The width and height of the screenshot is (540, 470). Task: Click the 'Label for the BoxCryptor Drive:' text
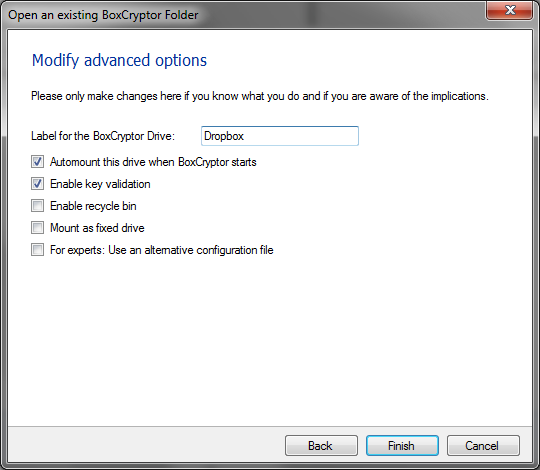[x=103, y=136]
